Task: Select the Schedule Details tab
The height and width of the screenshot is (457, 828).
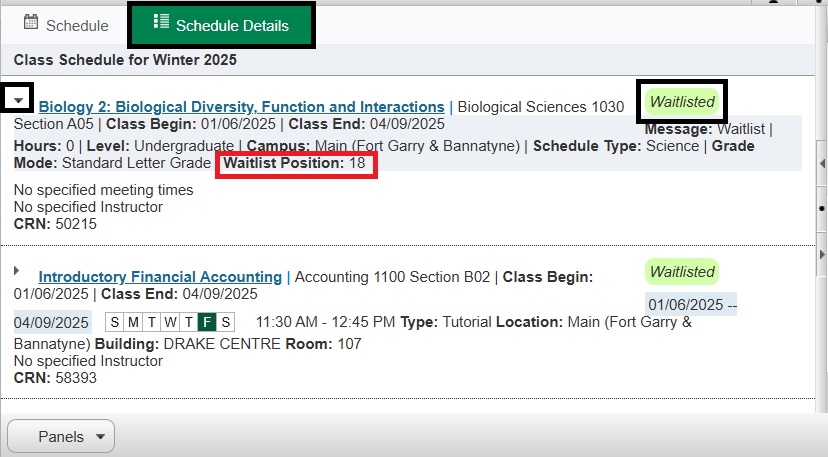Action: tap(221, 25)
